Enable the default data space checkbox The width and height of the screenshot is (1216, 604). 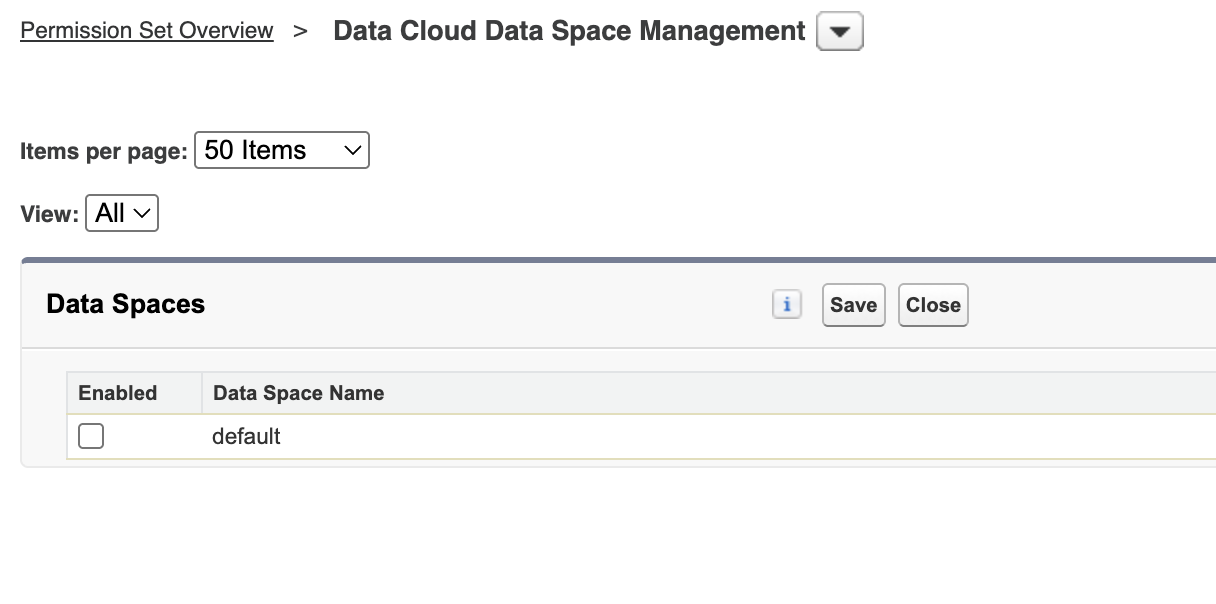(x=91, y=436)
